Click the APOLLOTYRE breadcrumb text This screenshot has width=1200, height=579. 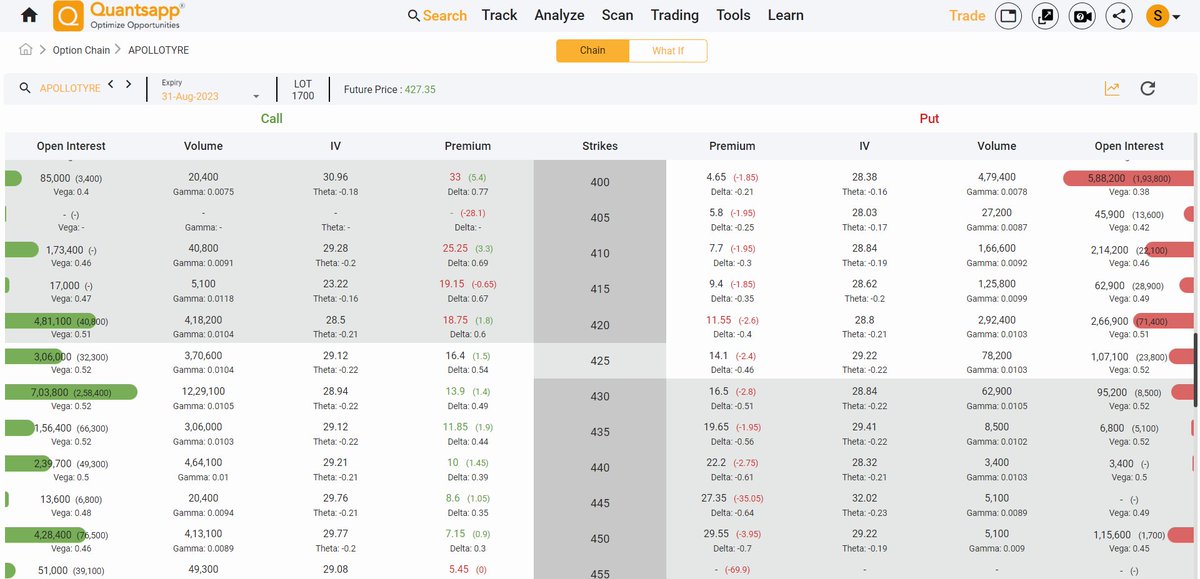click(158, 50)
